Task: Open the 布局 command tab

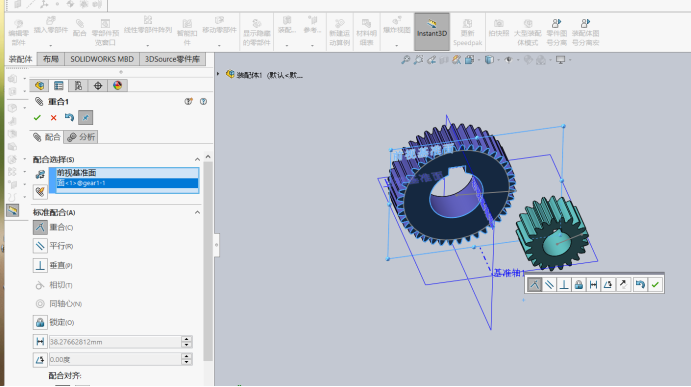Action: [x=51, y=59]
